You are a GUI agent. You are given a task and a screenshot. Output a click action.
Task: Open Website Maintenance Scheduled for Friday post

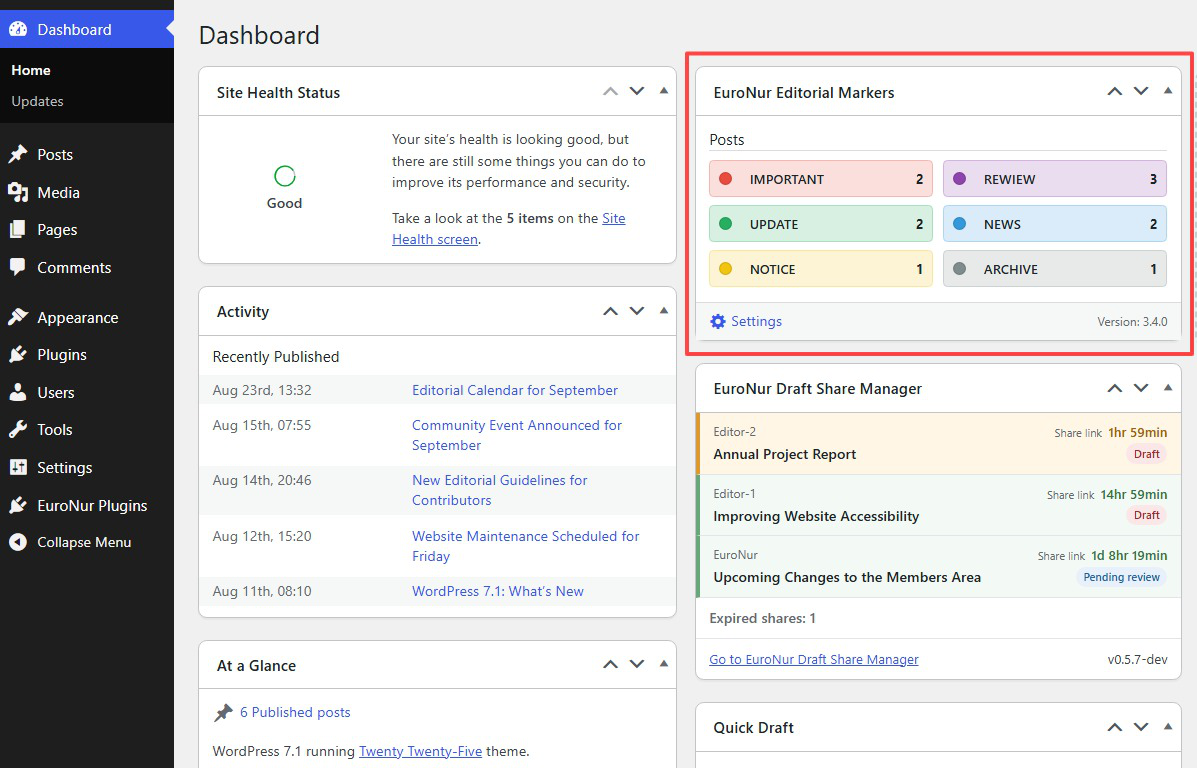point(525,546)
